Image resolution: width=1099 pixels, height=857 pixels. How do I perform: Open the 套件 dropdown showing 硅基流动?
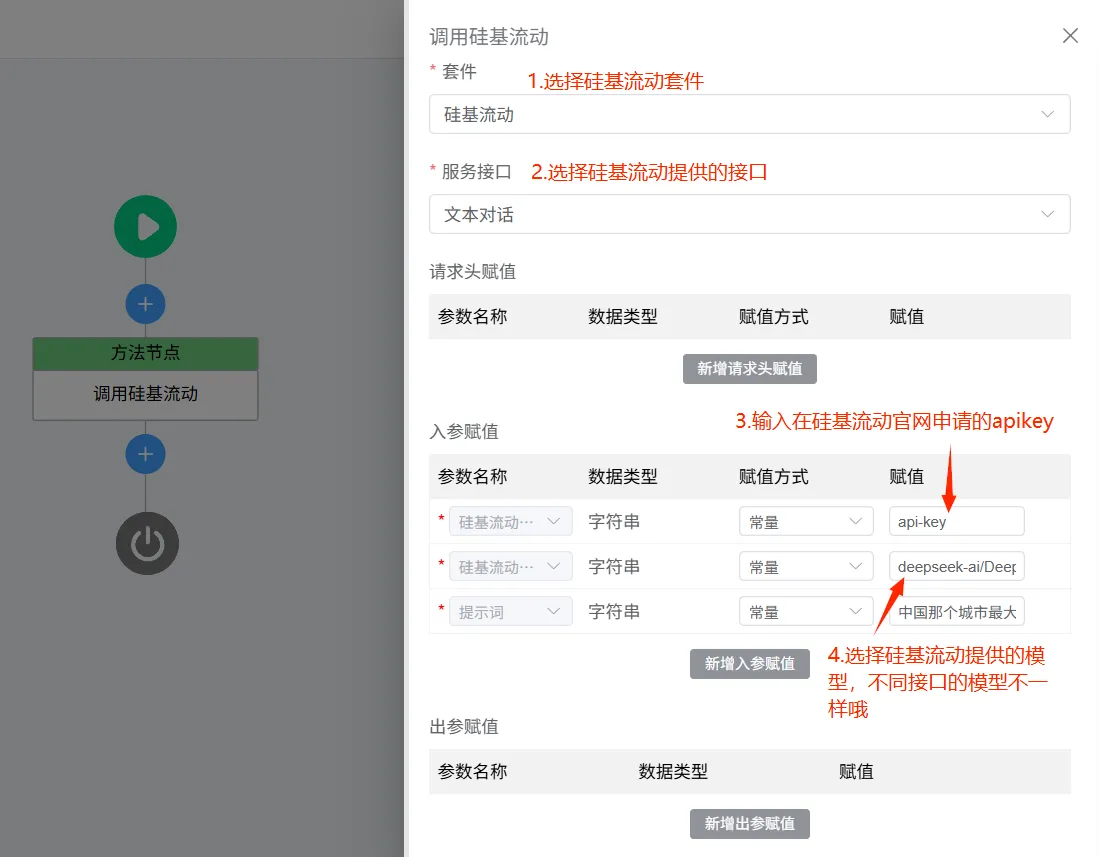click(749, 114)
